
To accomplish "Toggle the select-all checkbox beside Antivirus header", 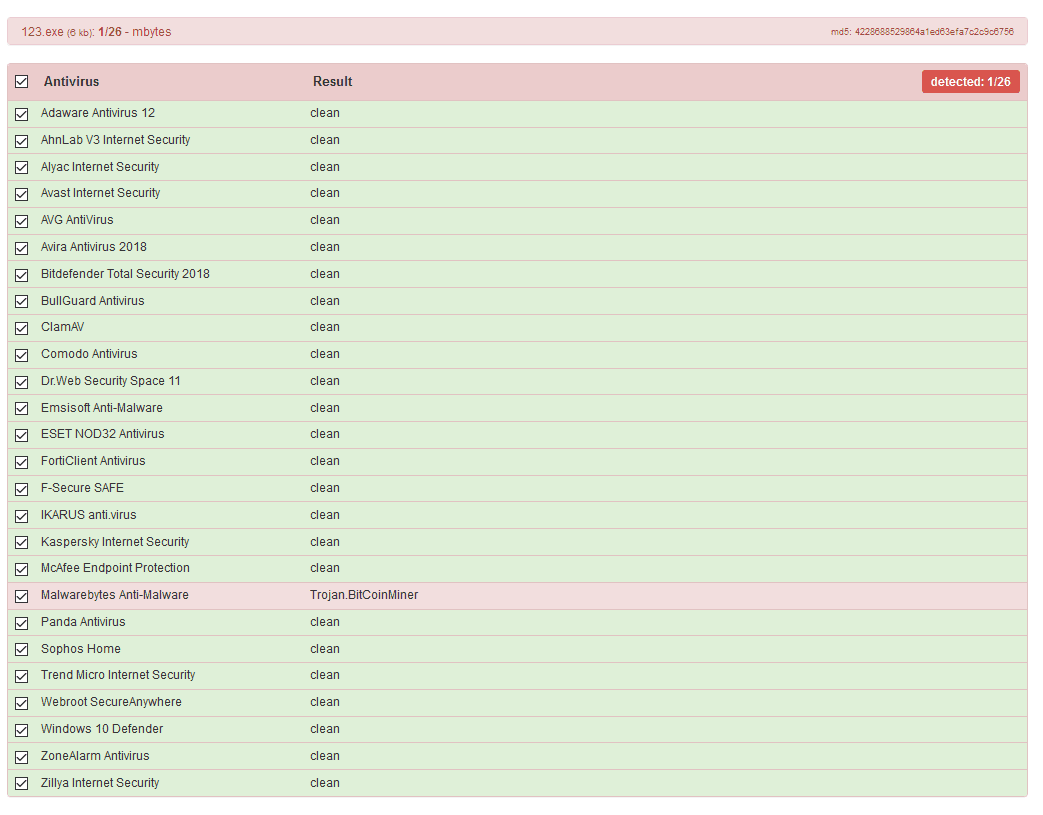I will point(21,82).
